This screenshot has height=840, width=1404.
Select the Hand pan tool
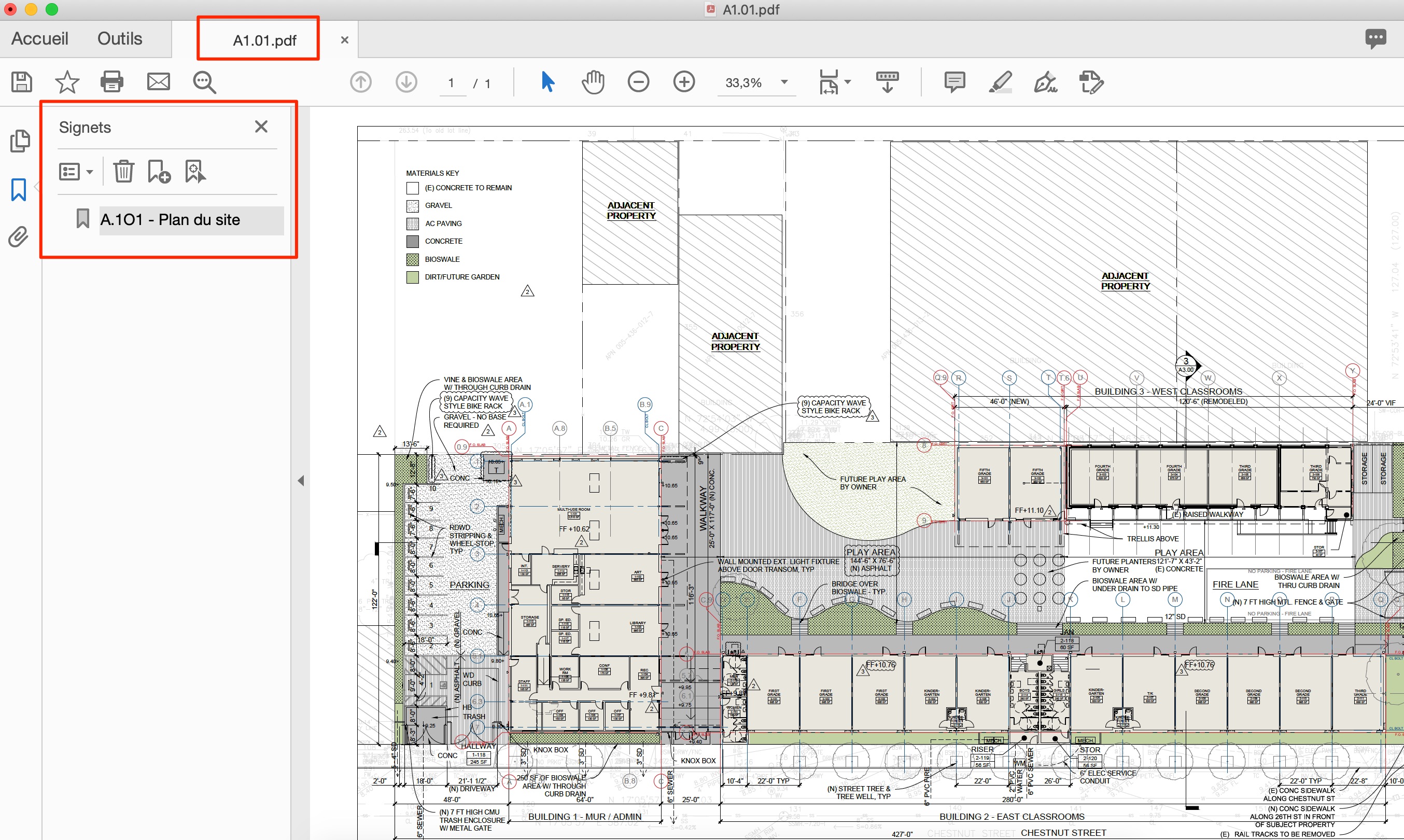coord(593,82)
